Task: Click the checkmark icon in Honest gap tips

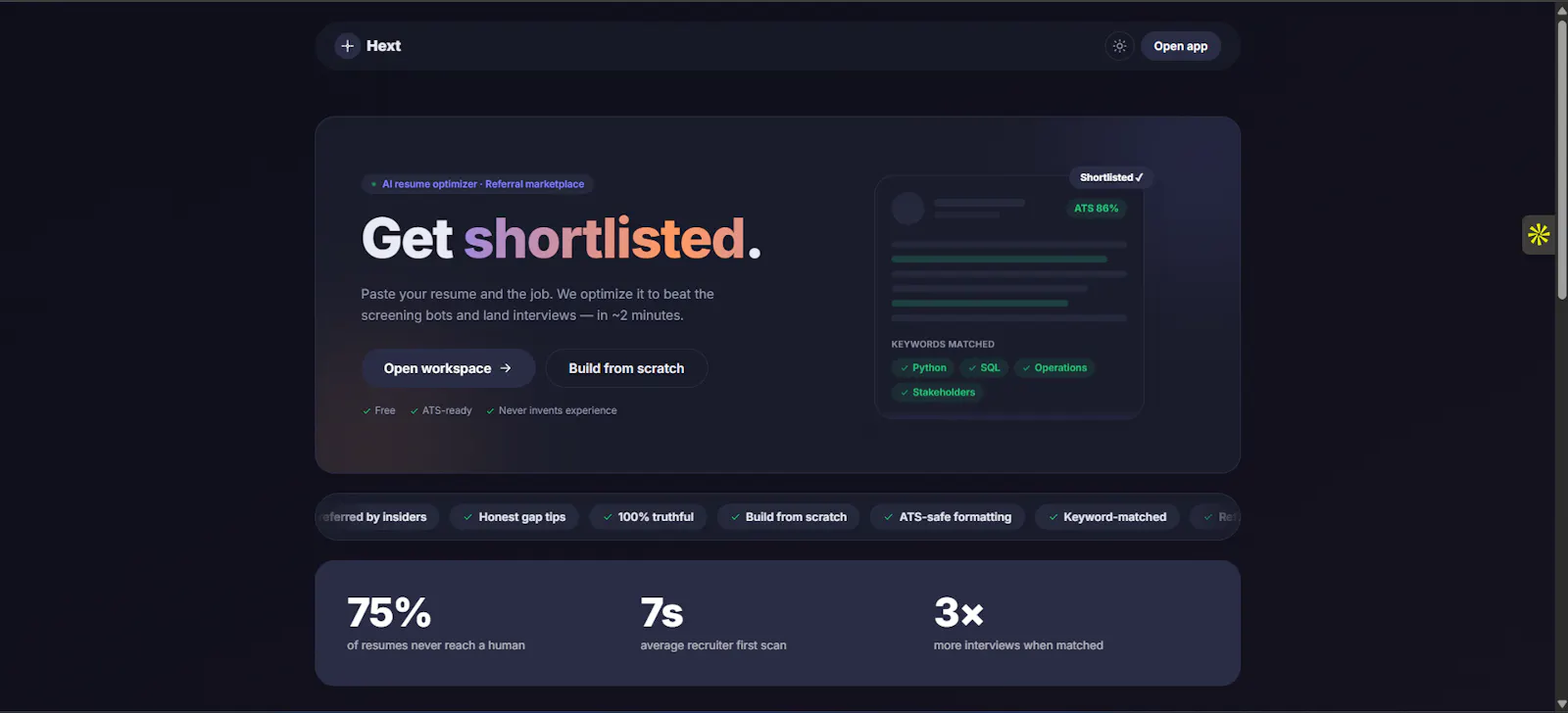Action: [x=467, y=517]
